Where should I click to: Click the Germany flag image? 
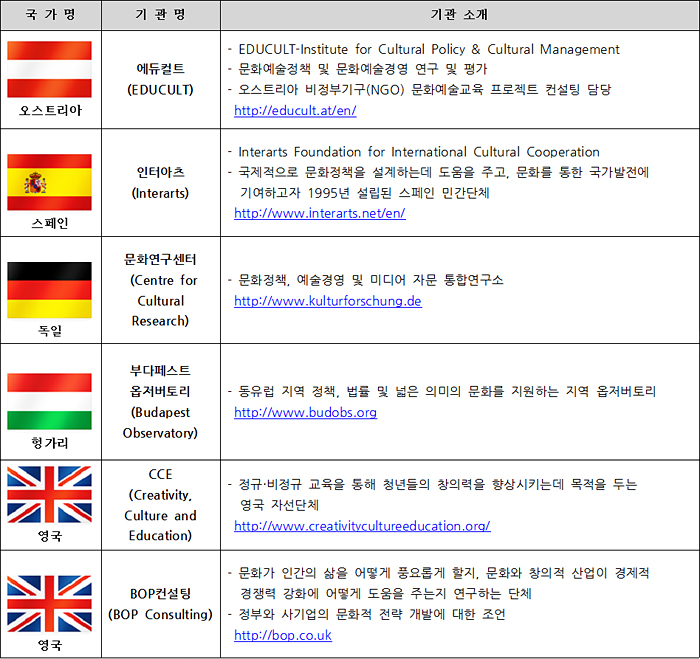50,290
